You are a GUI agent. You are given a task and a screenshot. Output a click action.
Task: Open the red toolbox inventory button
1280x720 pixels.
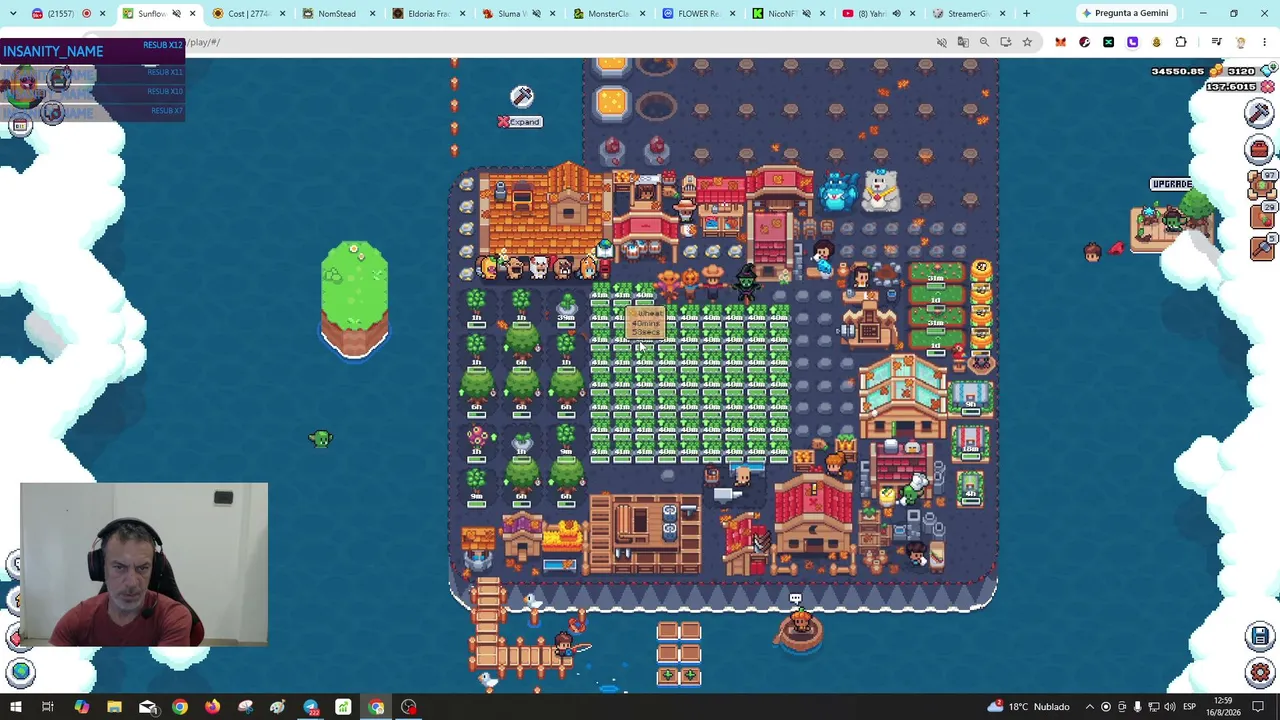click(1259, 150)
